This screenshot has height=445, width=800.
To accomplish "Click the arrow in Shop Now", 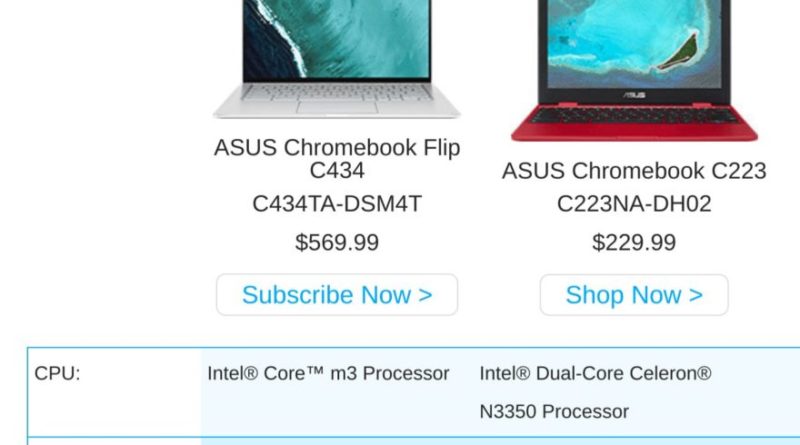I will pos(696,295).
